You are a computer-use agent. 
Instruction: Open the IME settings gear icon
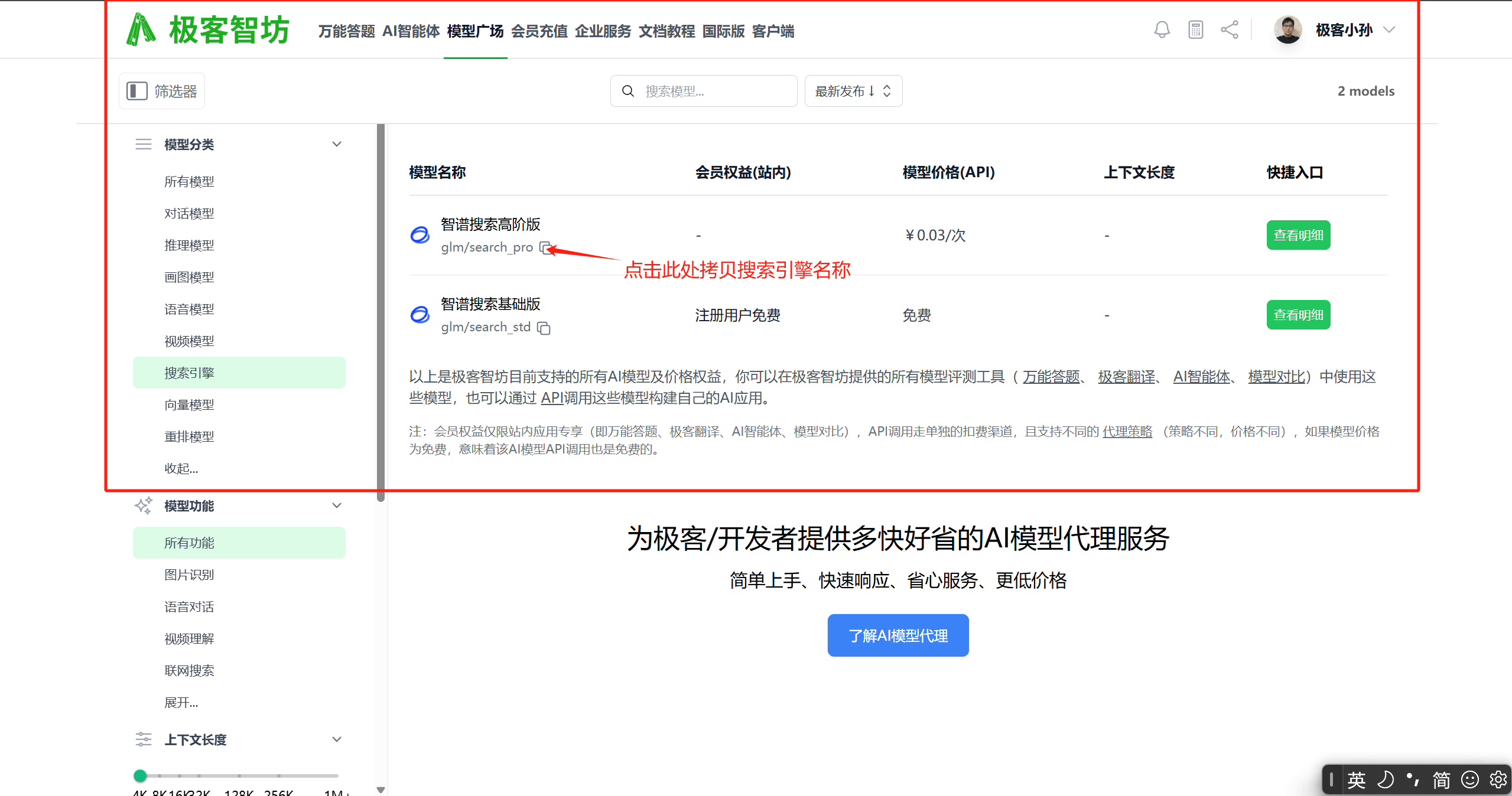(x=1498, y=780)
